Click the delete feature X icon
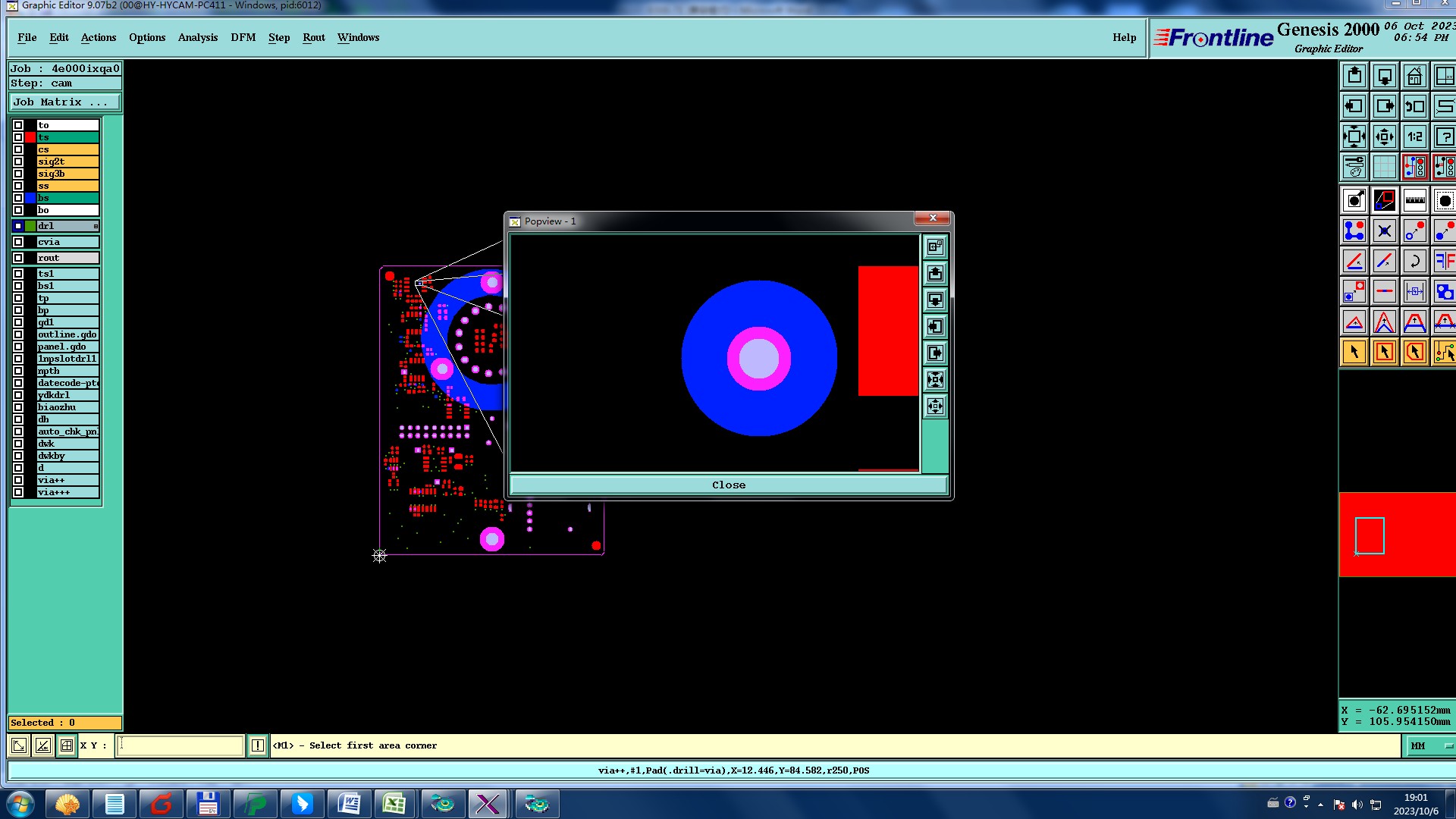The width and height of the screenshot is (1456, 819). (1384, 231)
